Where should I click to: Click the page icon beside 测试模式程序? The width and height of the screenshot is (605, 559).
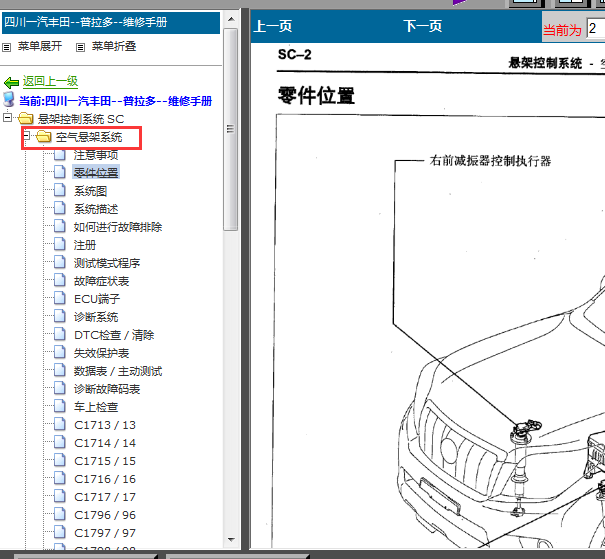coord(59,262)
